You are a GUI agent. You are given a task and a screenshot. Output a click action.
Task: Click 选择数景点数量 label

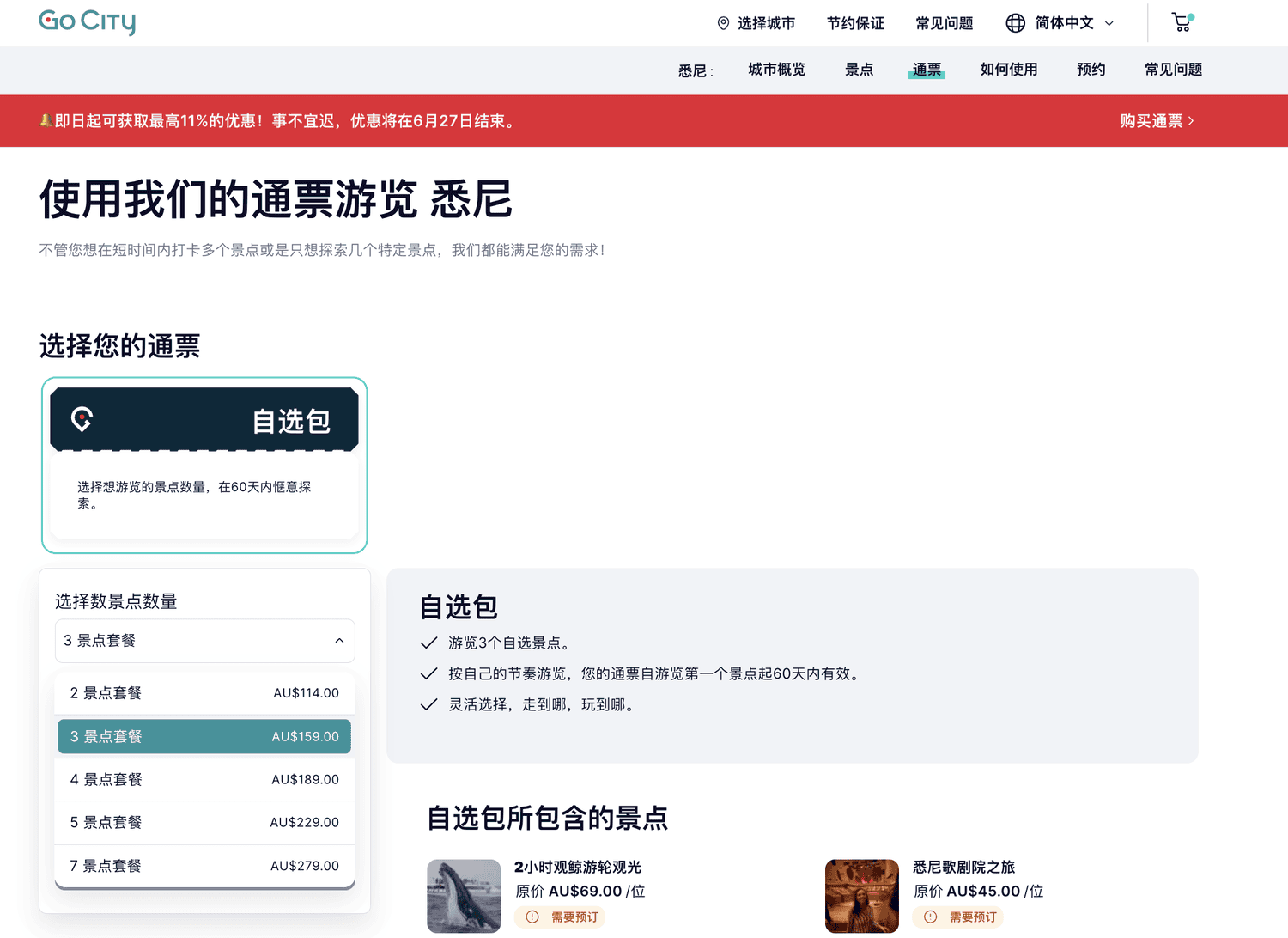(116, 601)
